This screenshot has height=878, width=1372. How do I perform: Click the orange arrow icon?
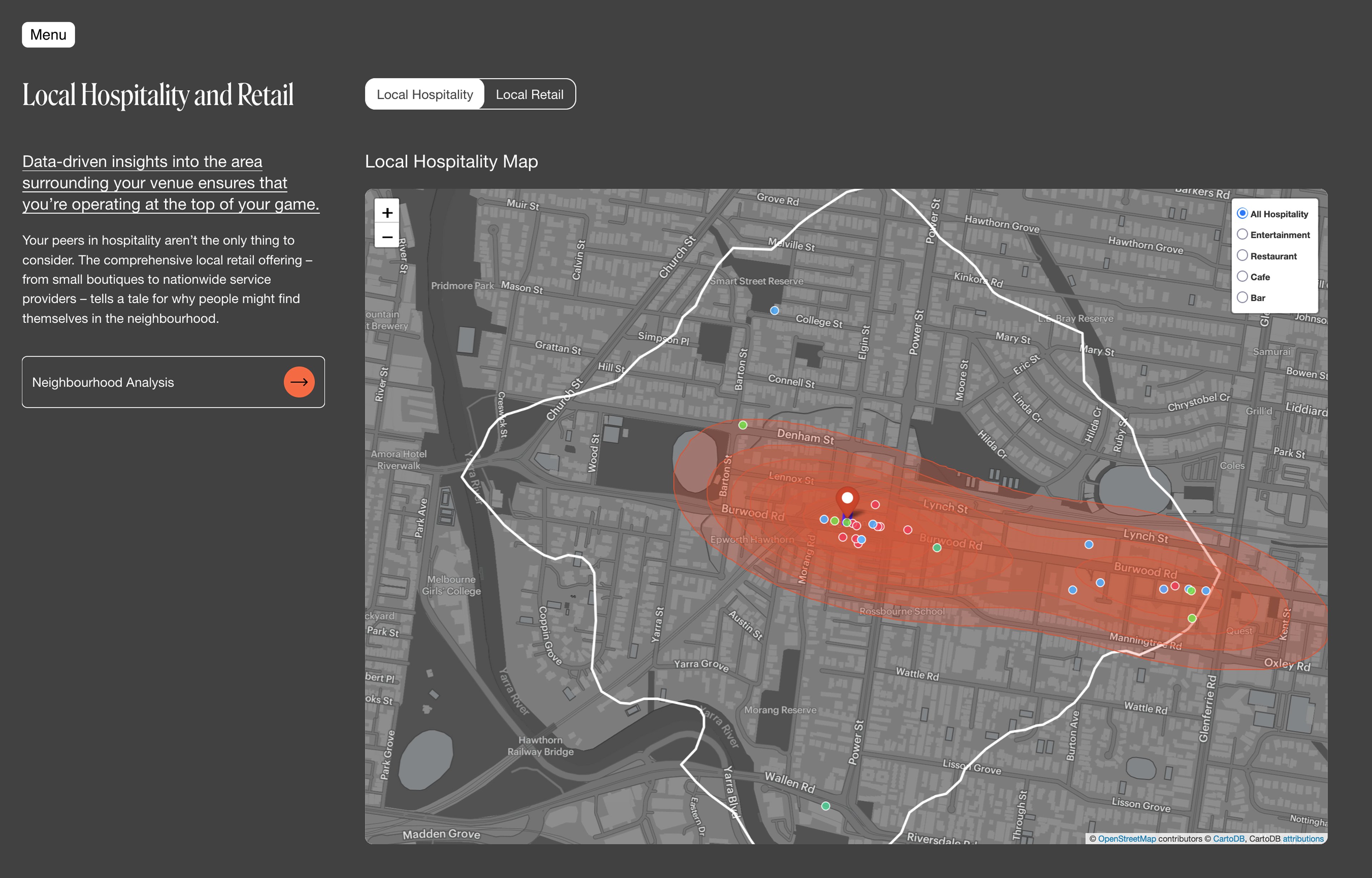click(x=299, y=382)
